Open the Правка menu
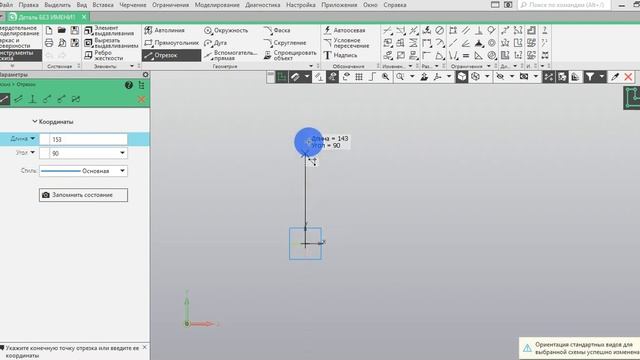Viewport: 640px width, 360px height. point(29,5)
